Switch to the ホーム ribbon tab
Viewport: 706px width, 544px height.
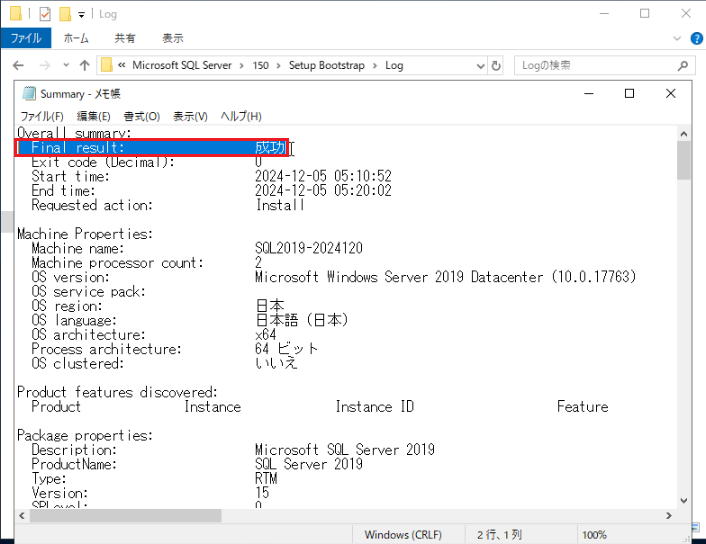[76, 38]
